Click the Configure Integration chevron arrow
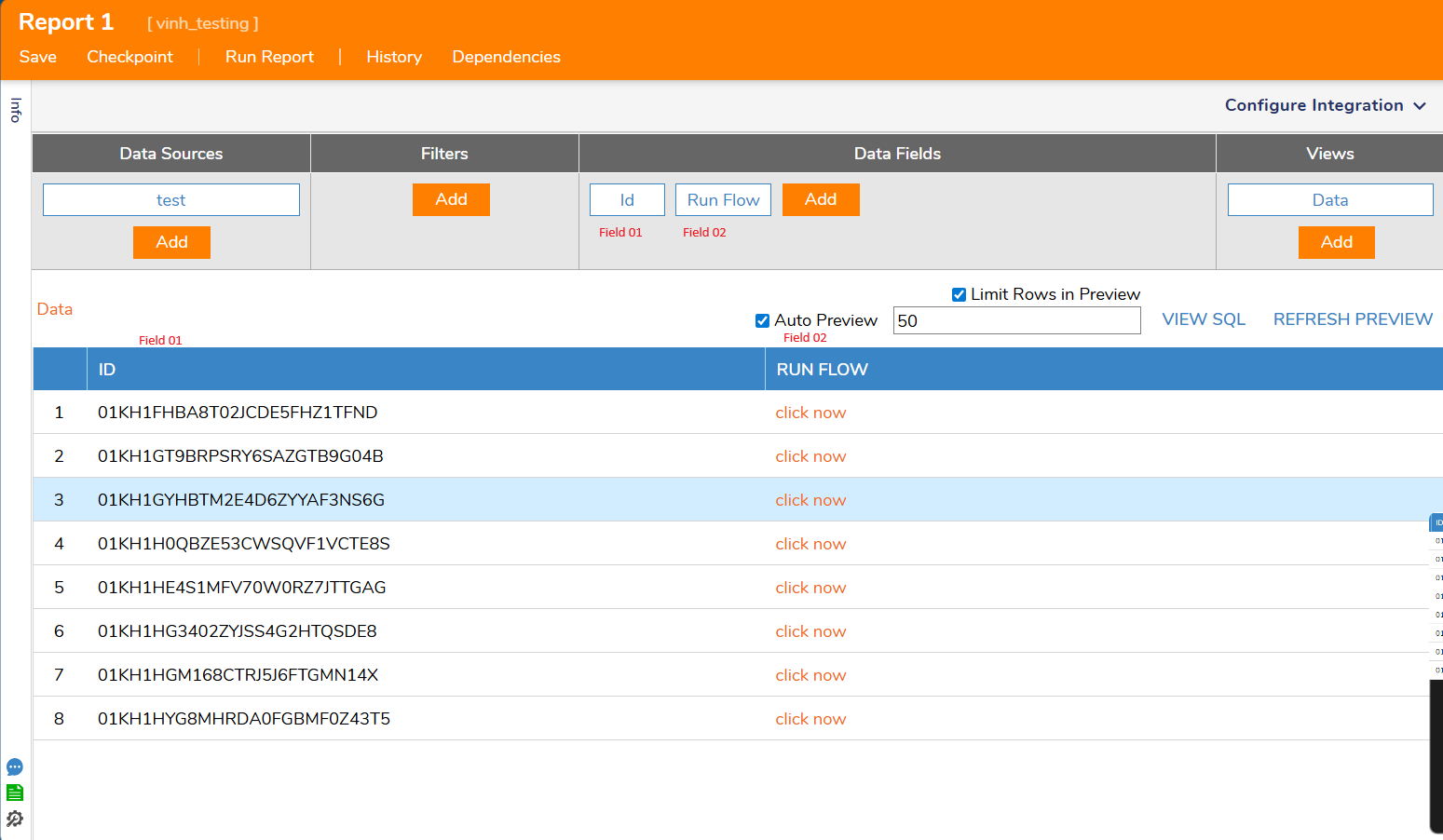 (1420, 106)
